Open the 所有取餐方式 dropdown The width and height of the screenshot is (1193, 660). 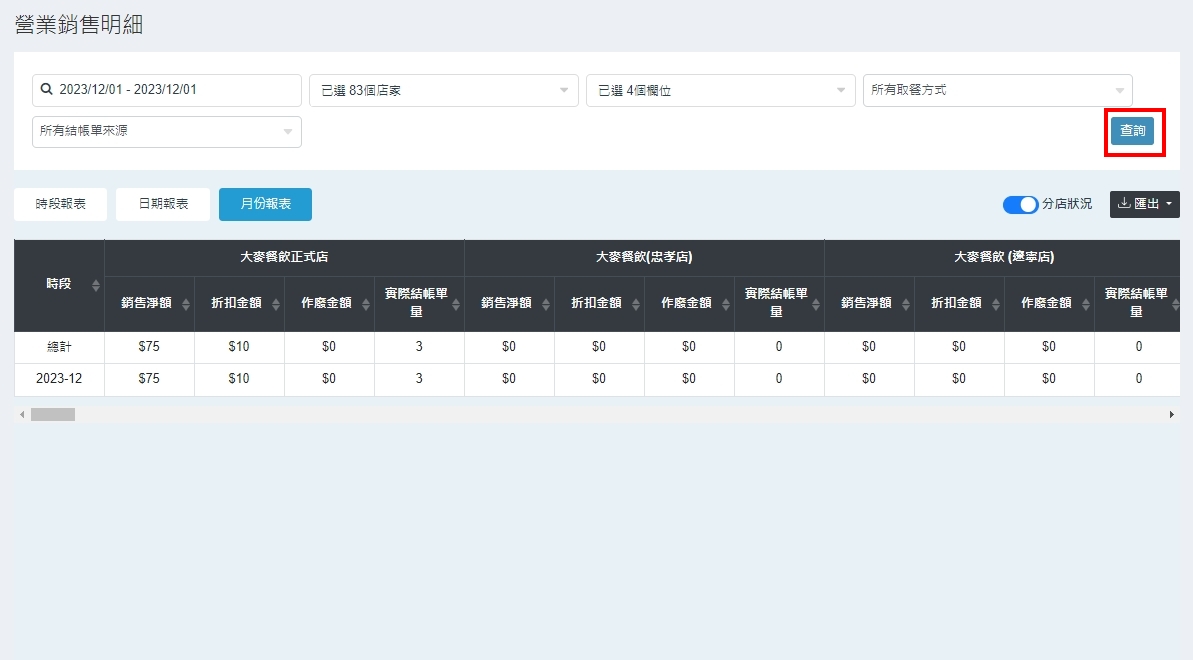tap(997, 90)
